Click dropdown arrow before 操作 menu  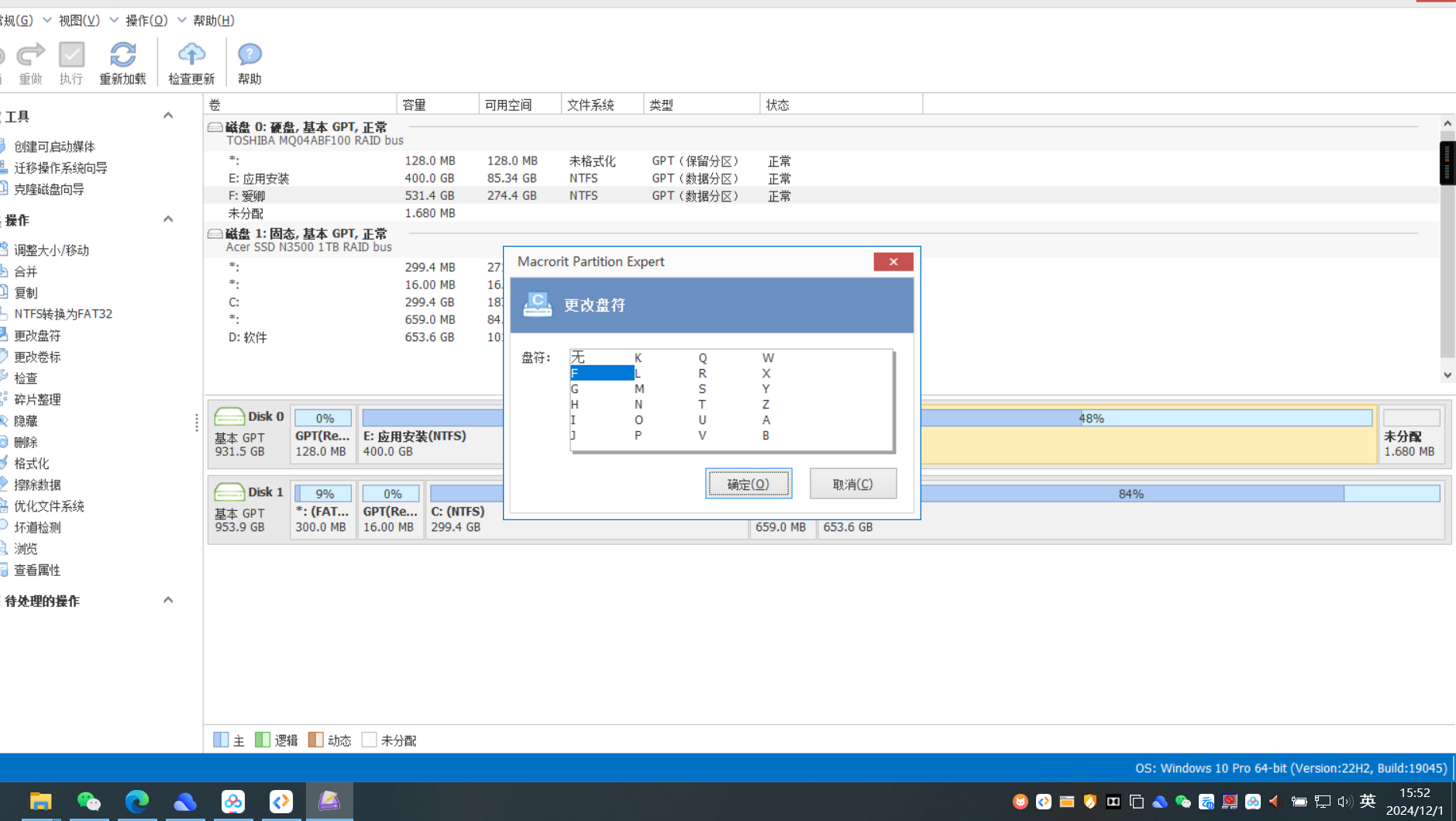(115, 20)
